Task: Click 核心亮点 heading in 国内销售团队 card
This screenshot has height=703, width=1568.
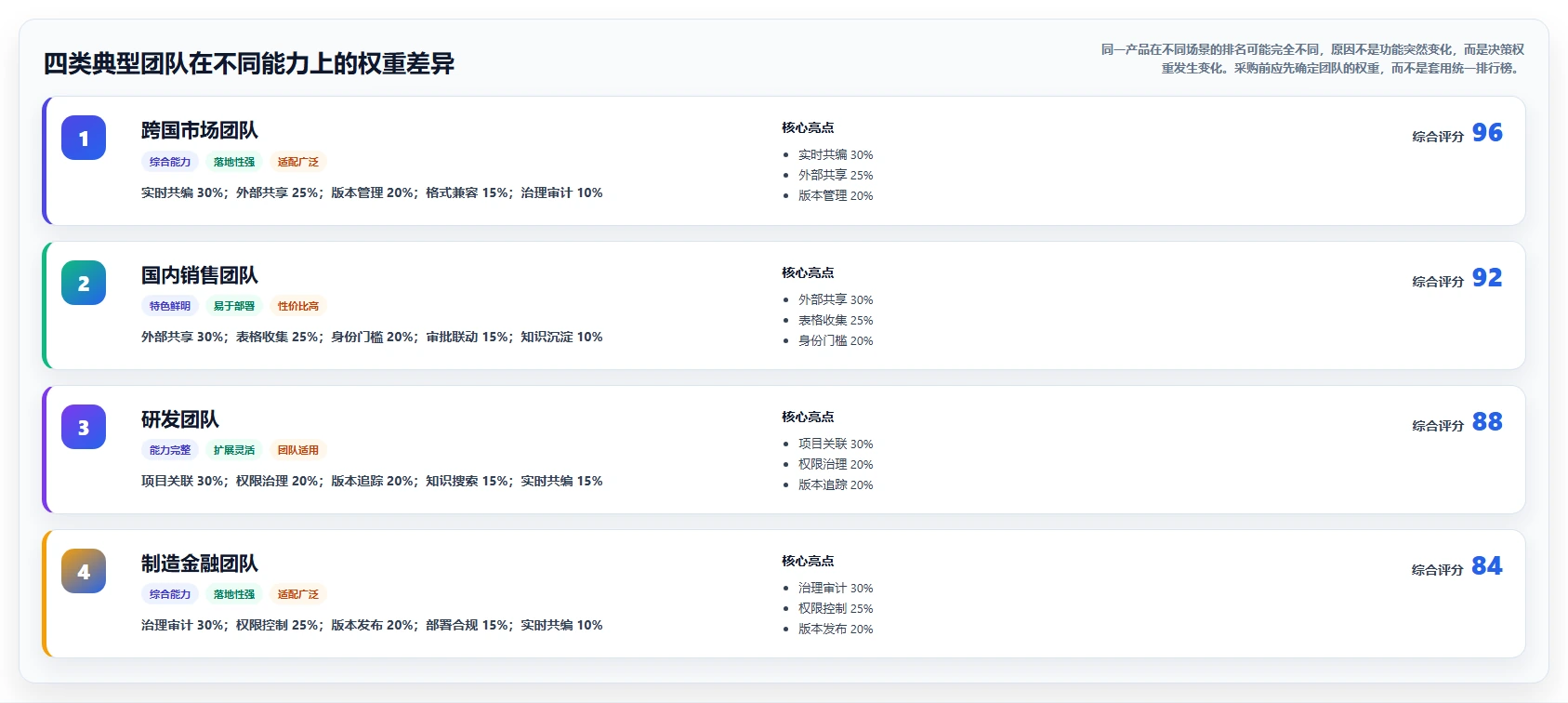Action: click(x=808, y=272)
